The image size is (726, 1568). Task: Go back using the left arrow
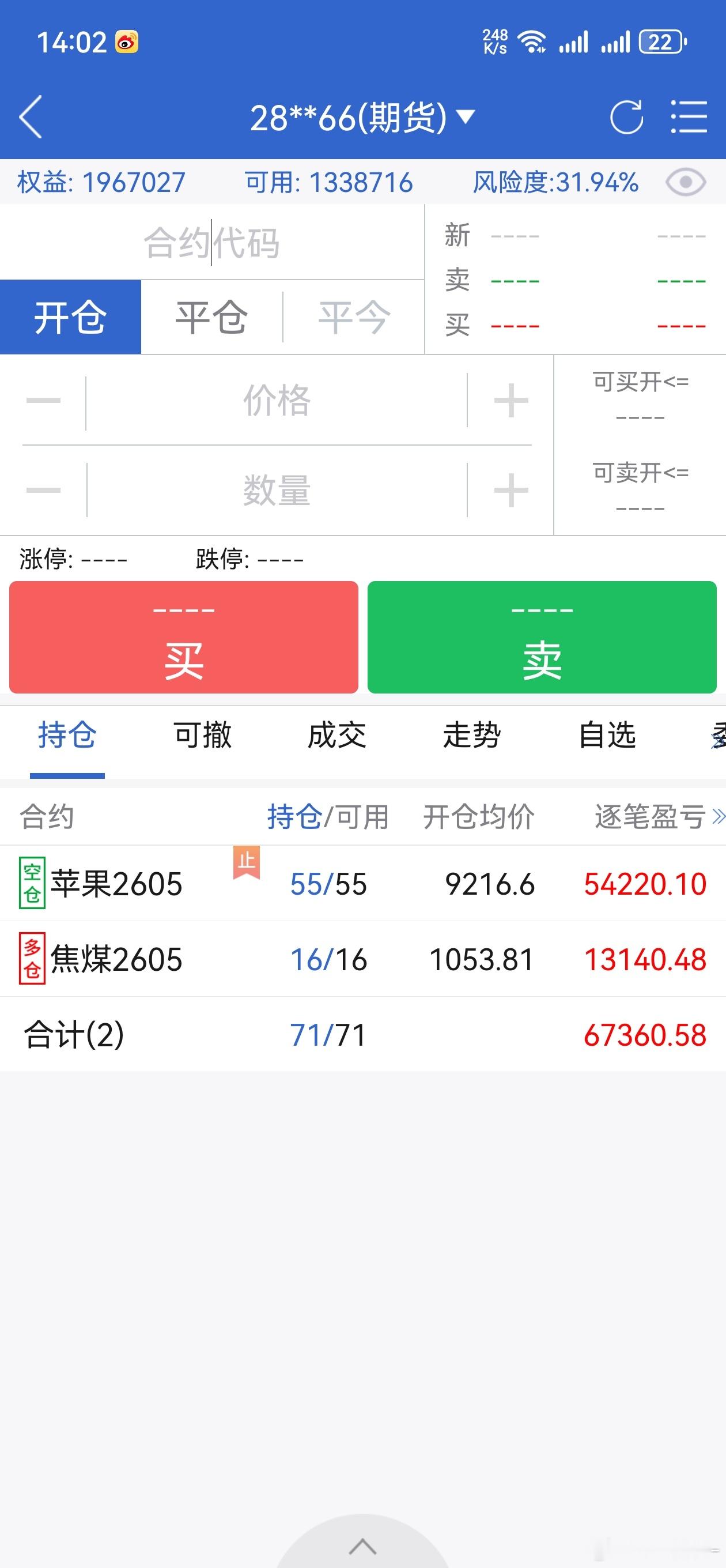31,117
